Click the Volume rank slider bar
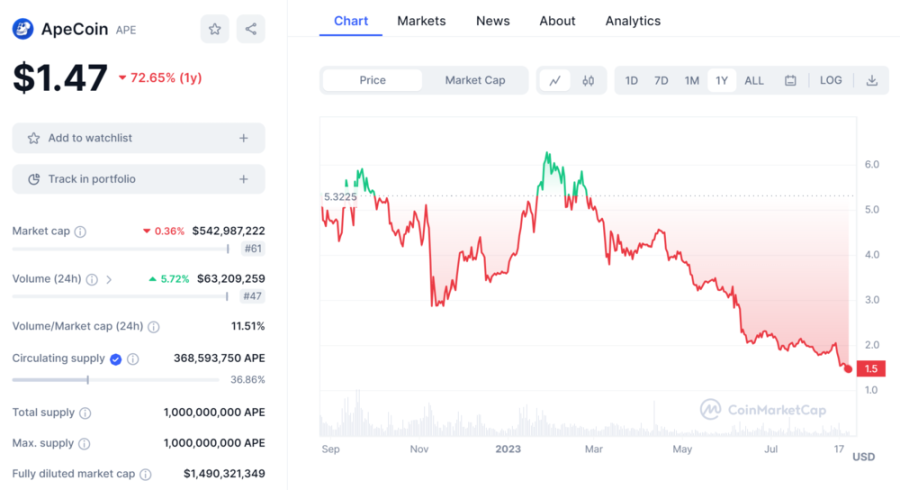The height and width of the screenshot is (490, 900). click(121, 297)
